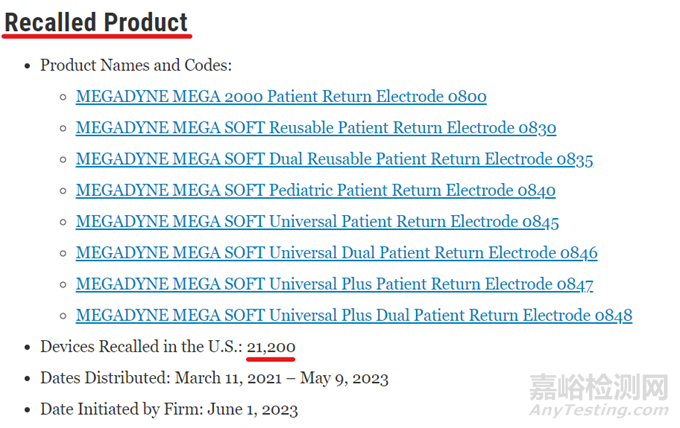The image size is (680, 428).
Task: Click the Devices Recalled in the U.S. line
Action: 168,347
